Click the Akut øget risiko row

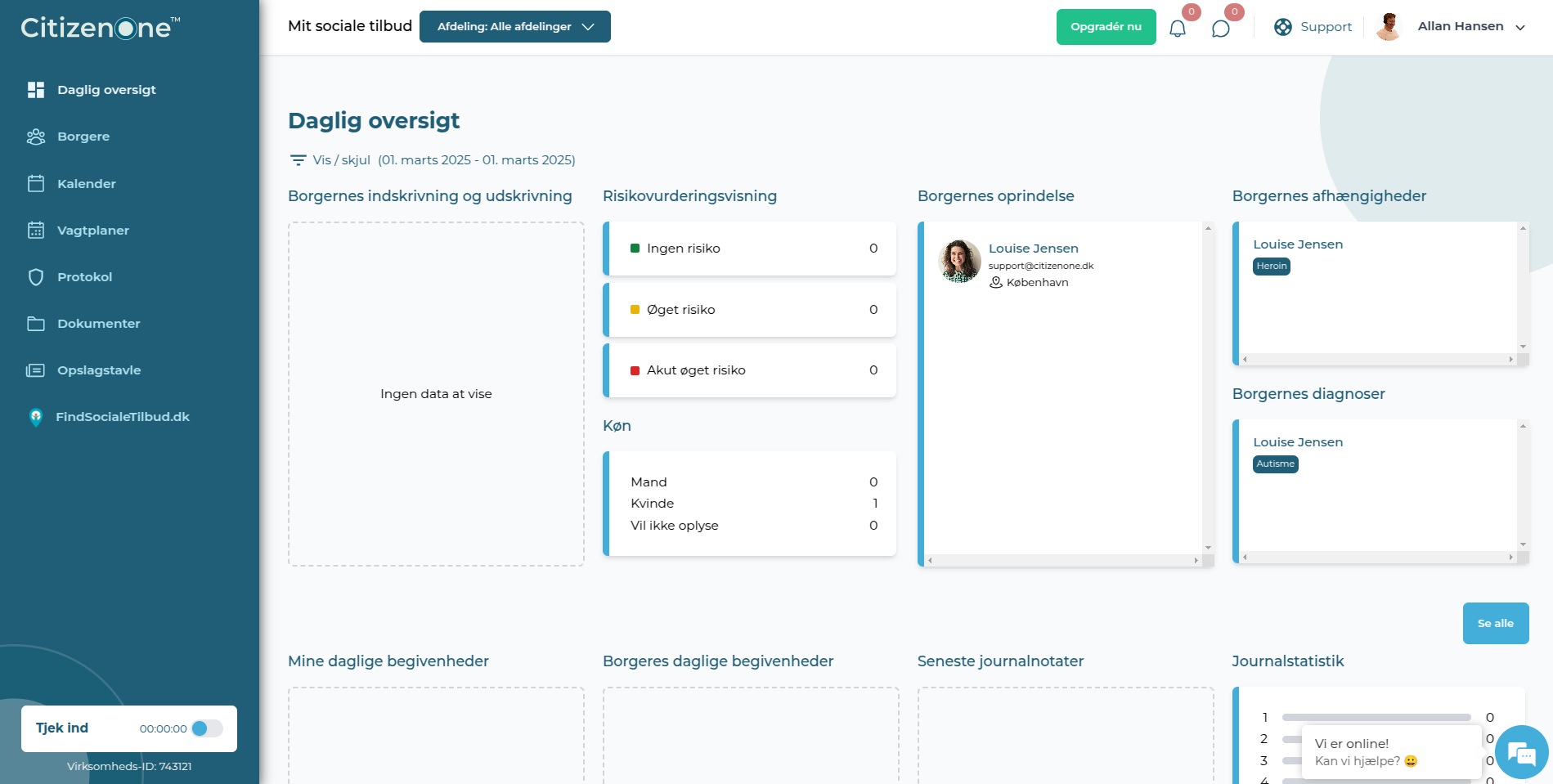click(x=750, y=370)
